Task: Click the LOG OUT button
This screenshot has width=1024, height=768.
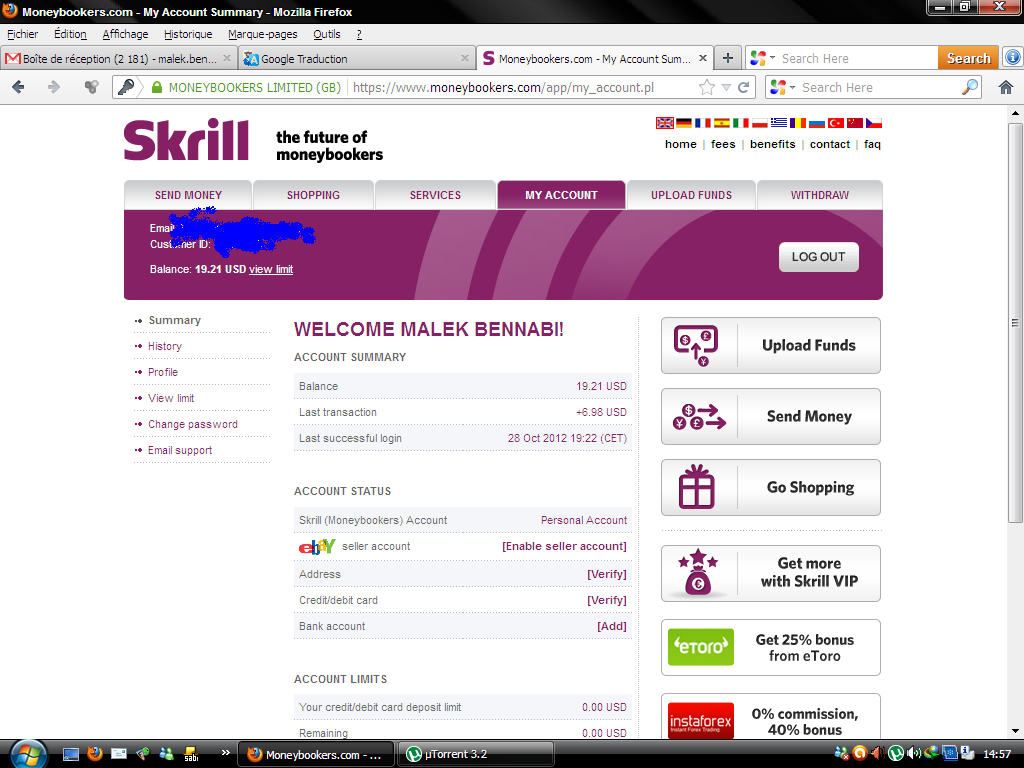Action: (818, 257)
